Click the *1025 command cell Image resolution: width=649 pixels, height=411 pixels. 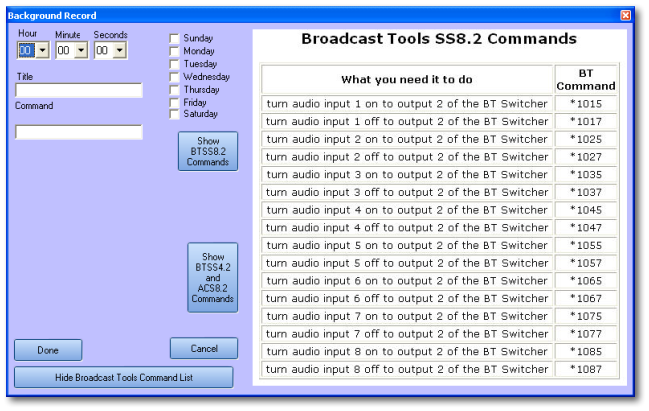pos(586,139)
